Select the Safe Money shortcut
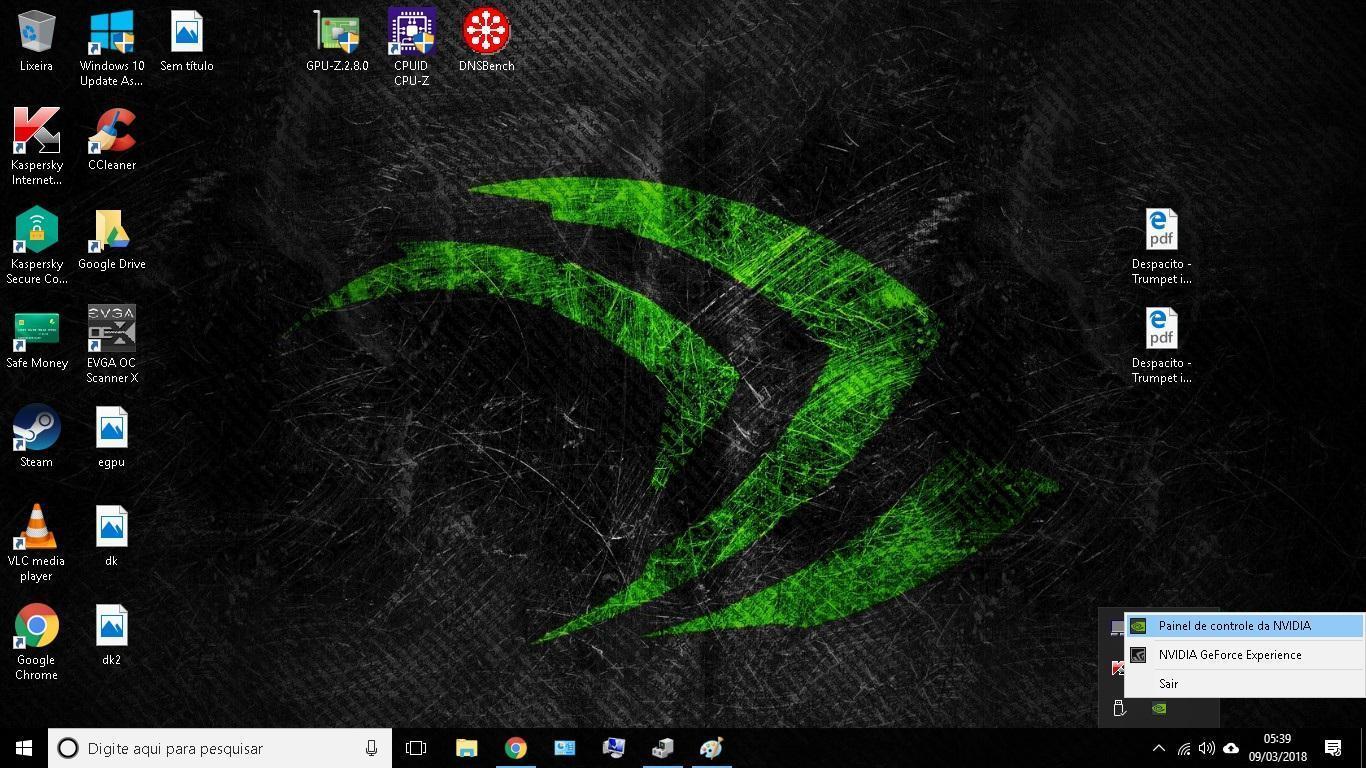Image resolution: width=1366 pixels, height=768 pixels. click(x=36, y=339)
